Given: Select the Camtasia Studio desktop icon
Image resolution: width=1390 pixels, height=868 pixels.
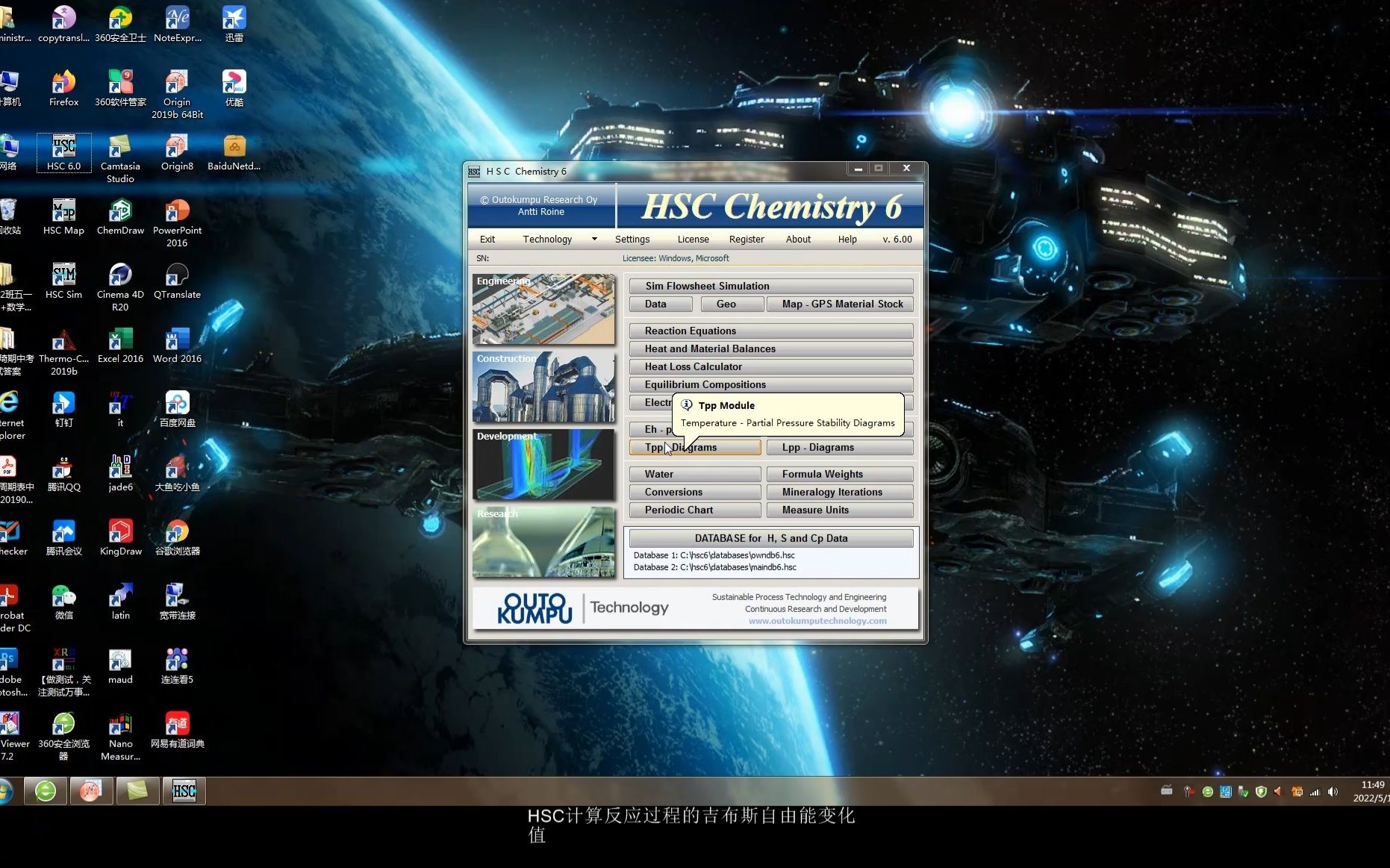Looking at the screenshot, I should 120,159.
